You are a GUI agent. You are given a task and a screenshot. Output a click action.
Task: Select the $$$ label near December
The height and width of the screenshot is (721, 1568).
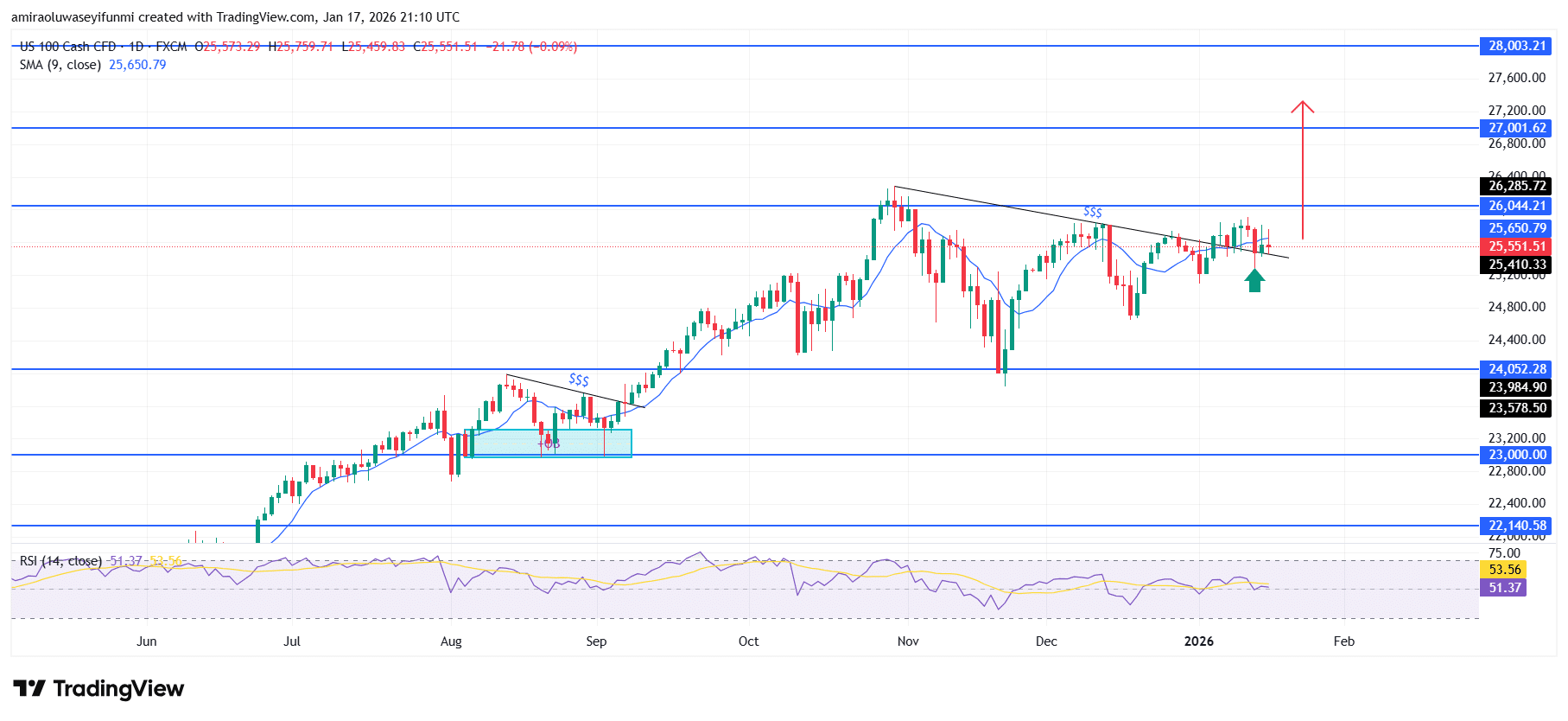point(1092,212)
